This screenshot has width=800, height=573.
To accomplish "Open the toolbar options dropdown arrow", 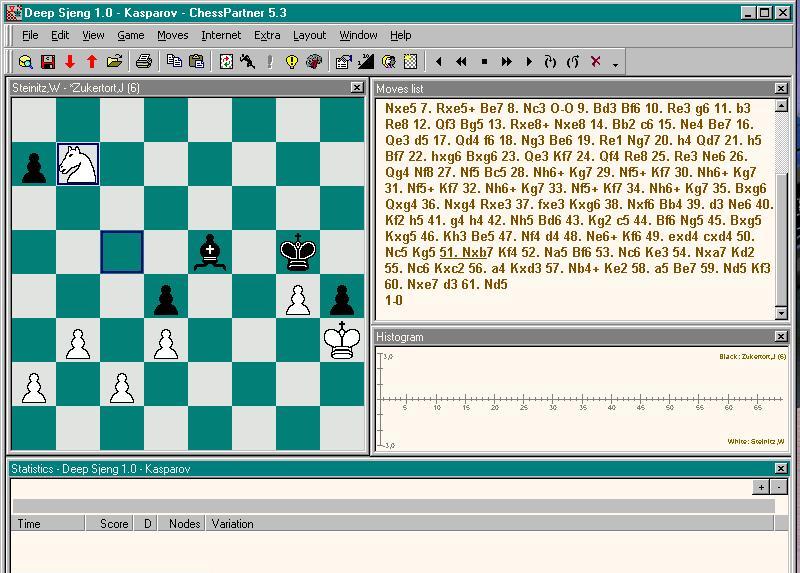I will click(615, 64).
